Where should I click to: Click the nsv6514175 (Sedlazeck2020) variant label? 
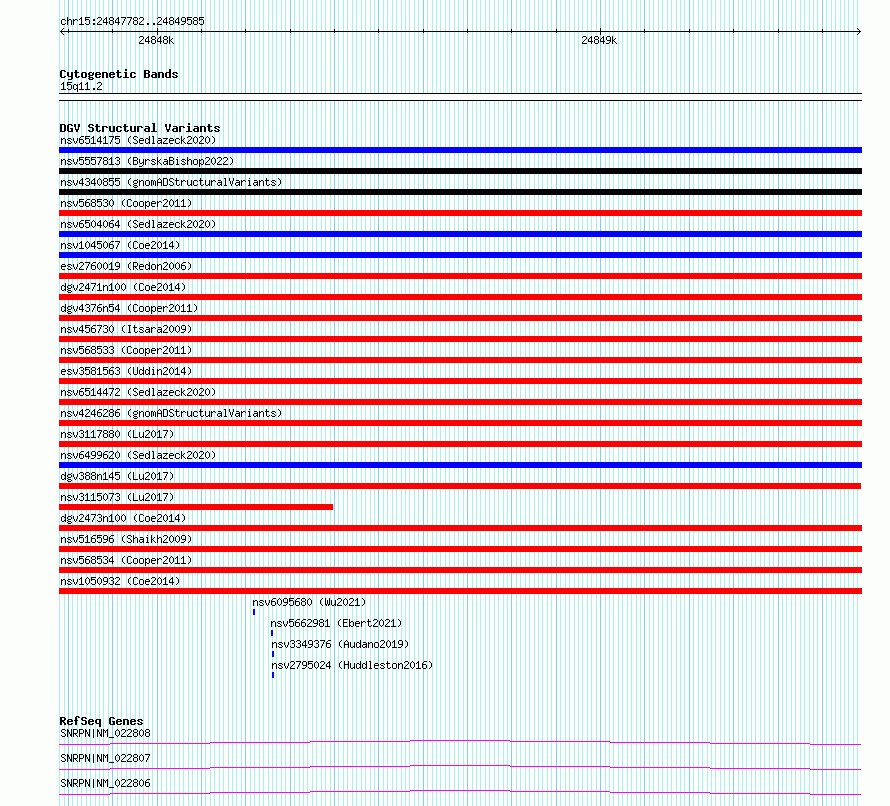click(x=138, y=140)
